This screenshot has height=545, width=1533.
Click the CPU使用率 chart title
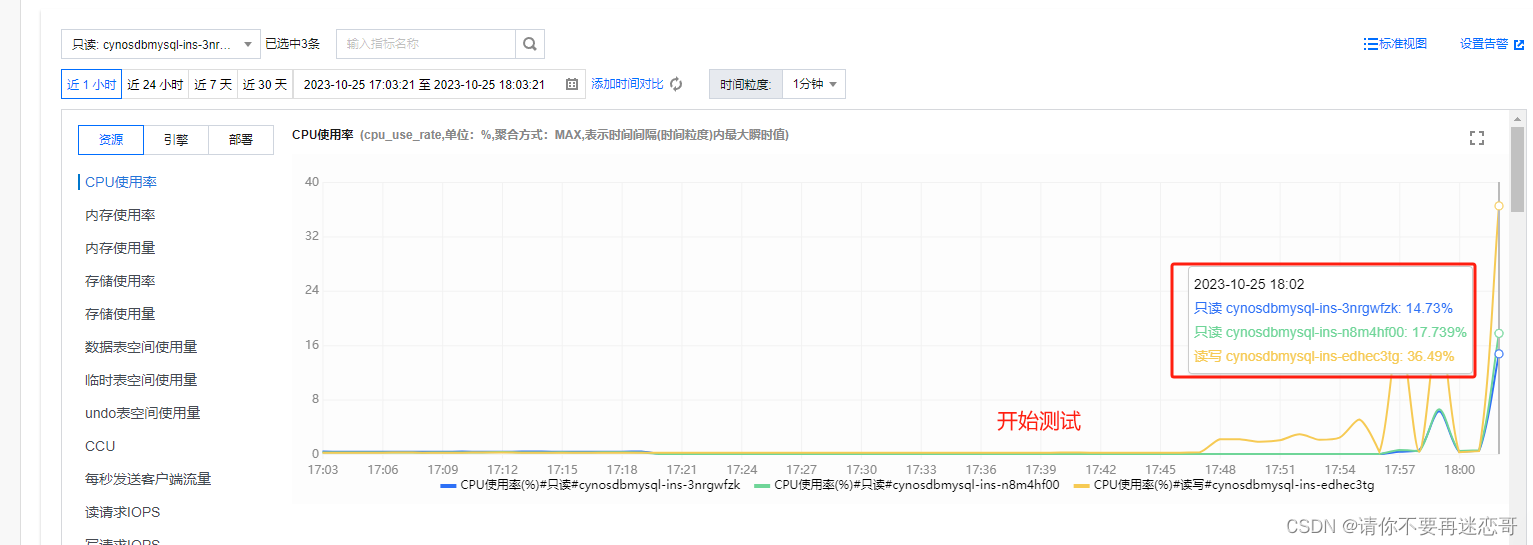tap(322, 135)
